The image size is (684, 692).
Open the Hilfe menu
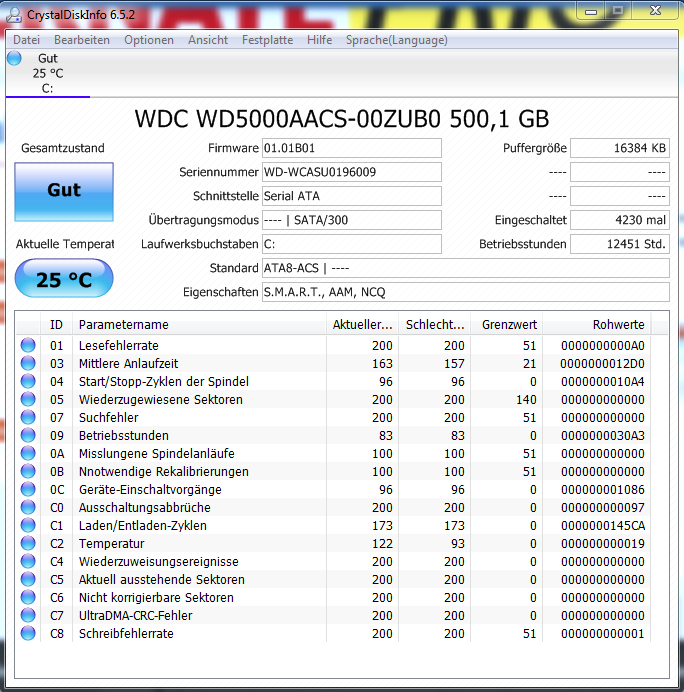click(319, 40)
